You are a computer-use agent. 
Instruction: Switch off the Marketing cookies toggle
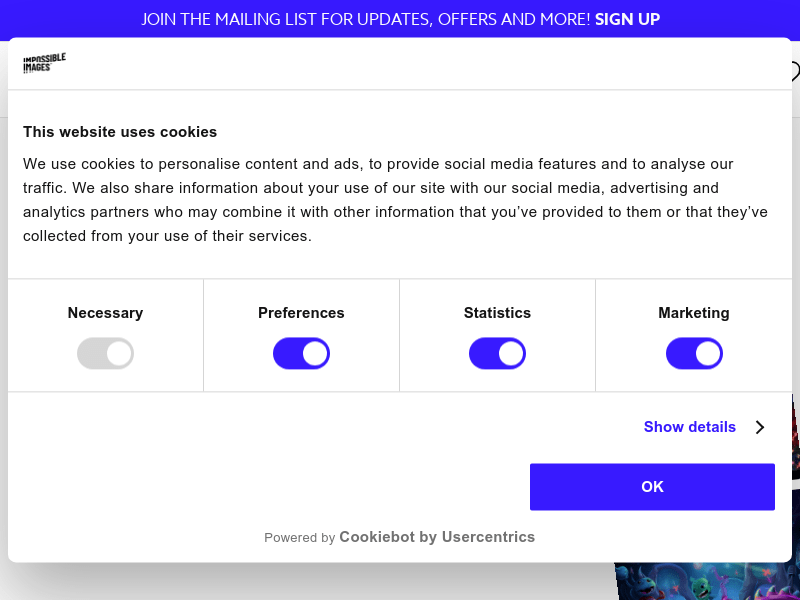pyautogui.click(x=694, y=353)
